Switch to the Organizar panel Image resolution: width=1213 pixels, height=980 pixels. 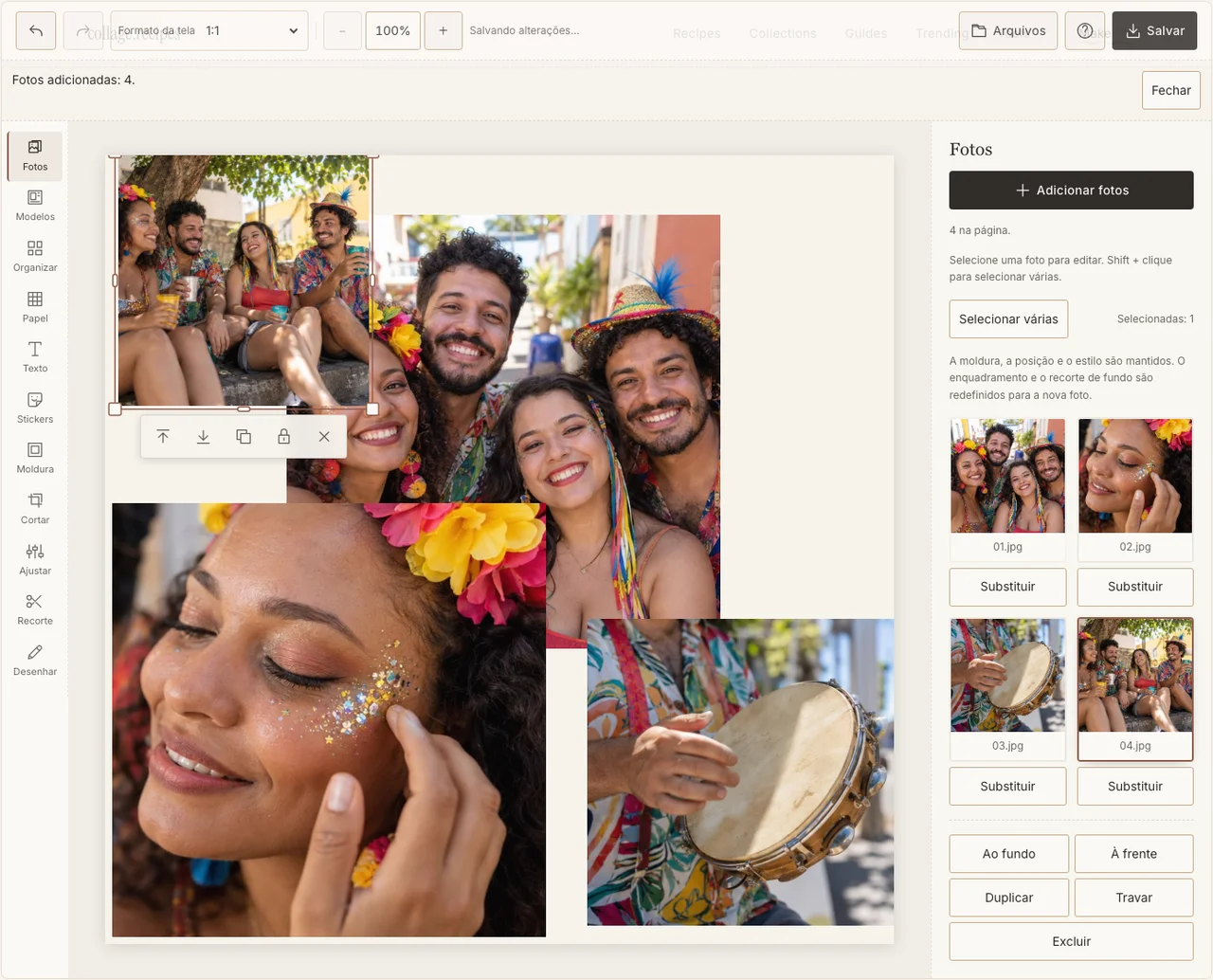tap(35, 256)
